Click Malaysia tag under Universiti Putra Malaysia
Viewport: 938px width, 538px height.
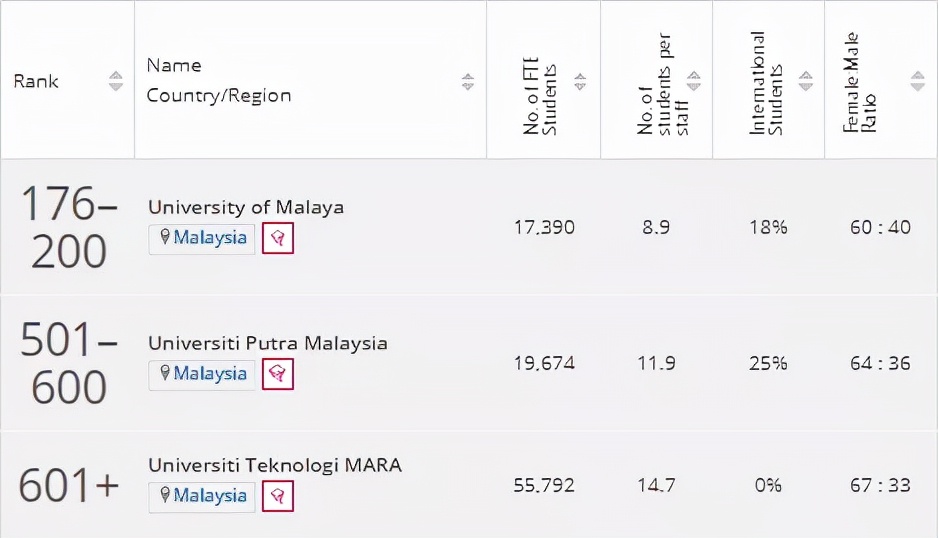point(202,375)
